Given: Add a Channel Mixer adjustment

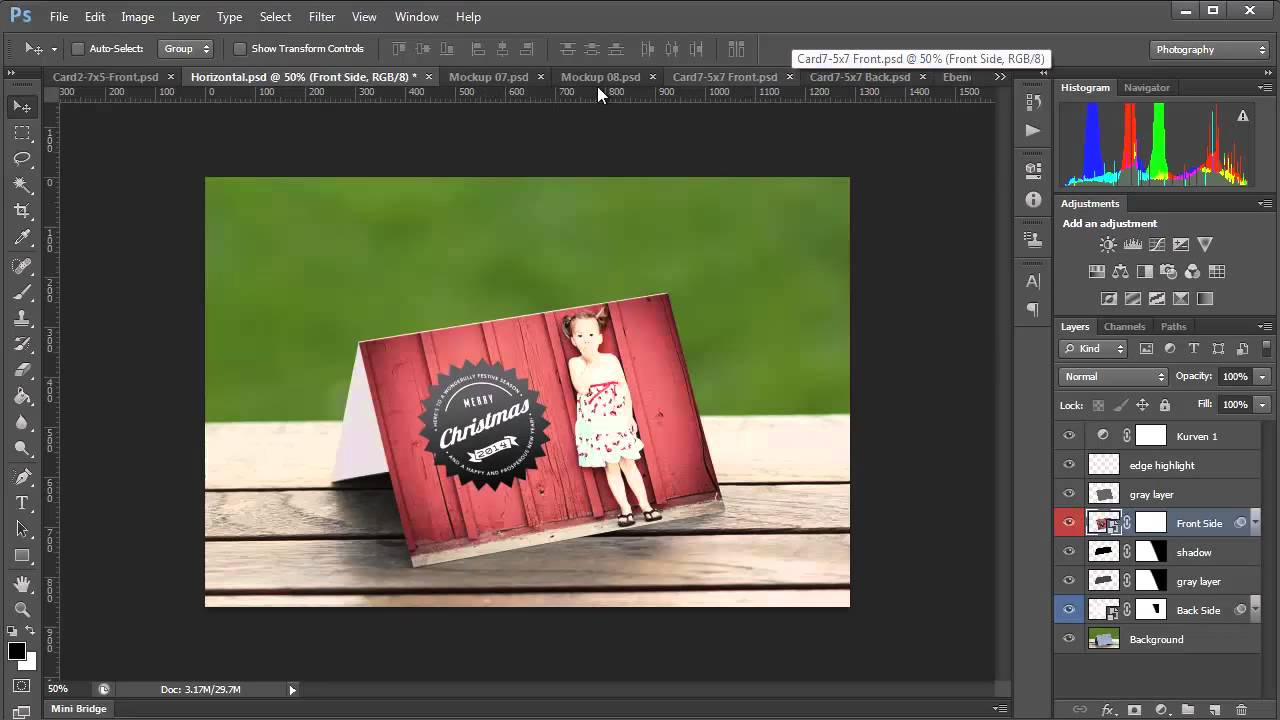Looking at the screenshot, I should click(1192, 271).
